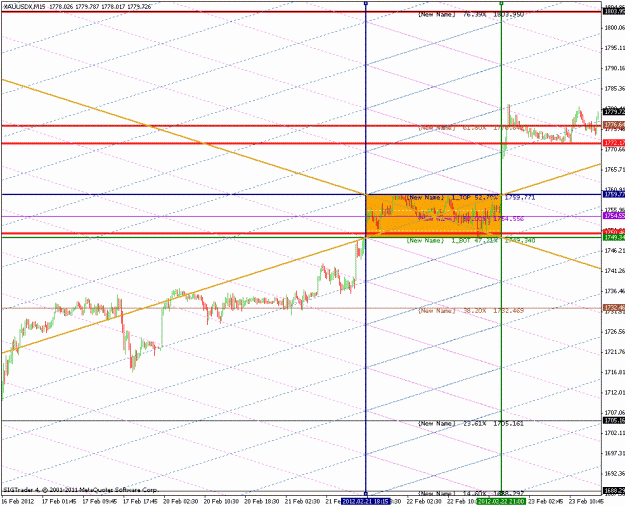Click the 22 Feb 02:30 time axis label
Viewport: 625px width, 506px height.
(x=424, y=501)
